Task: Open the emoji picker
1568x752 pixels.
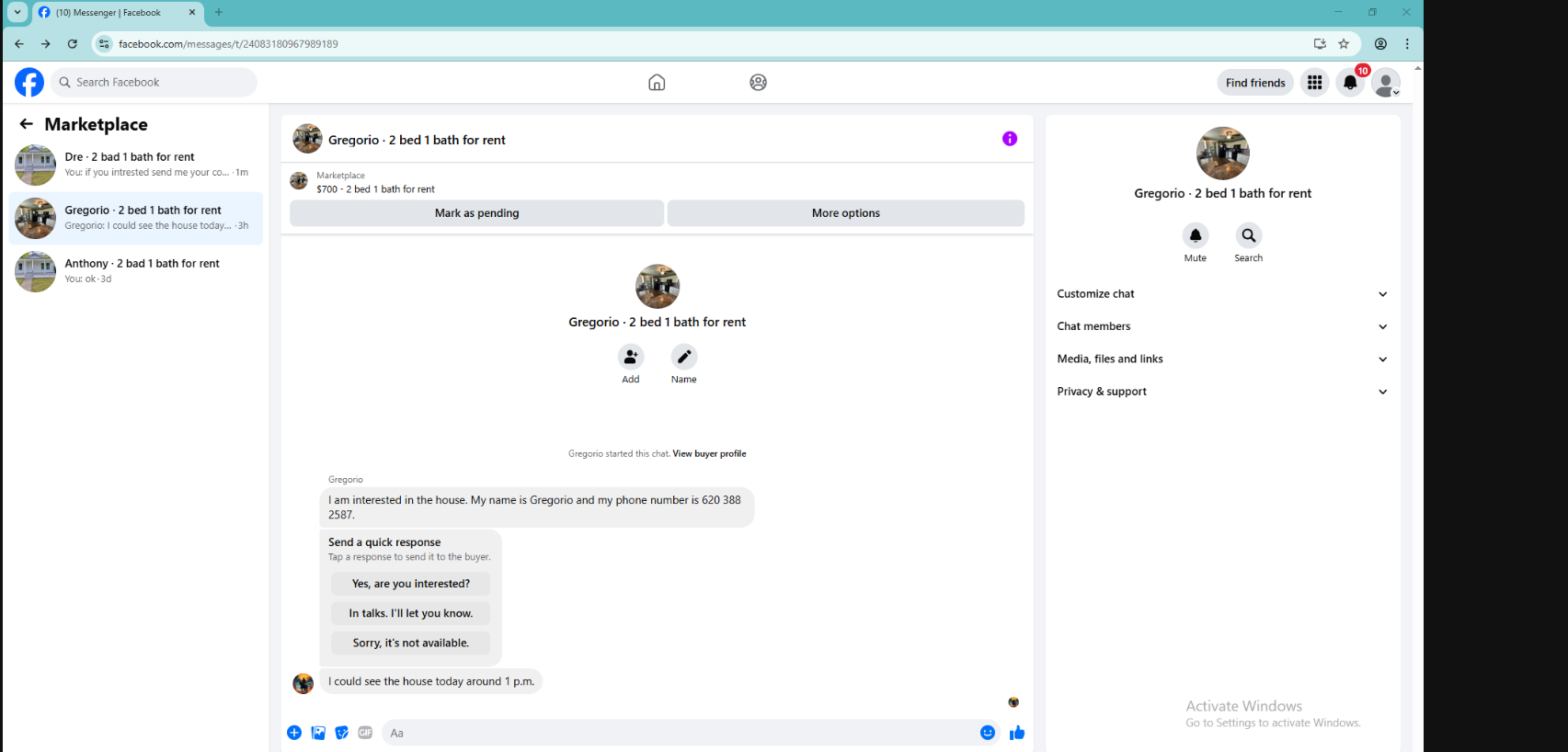Action: 988,733
